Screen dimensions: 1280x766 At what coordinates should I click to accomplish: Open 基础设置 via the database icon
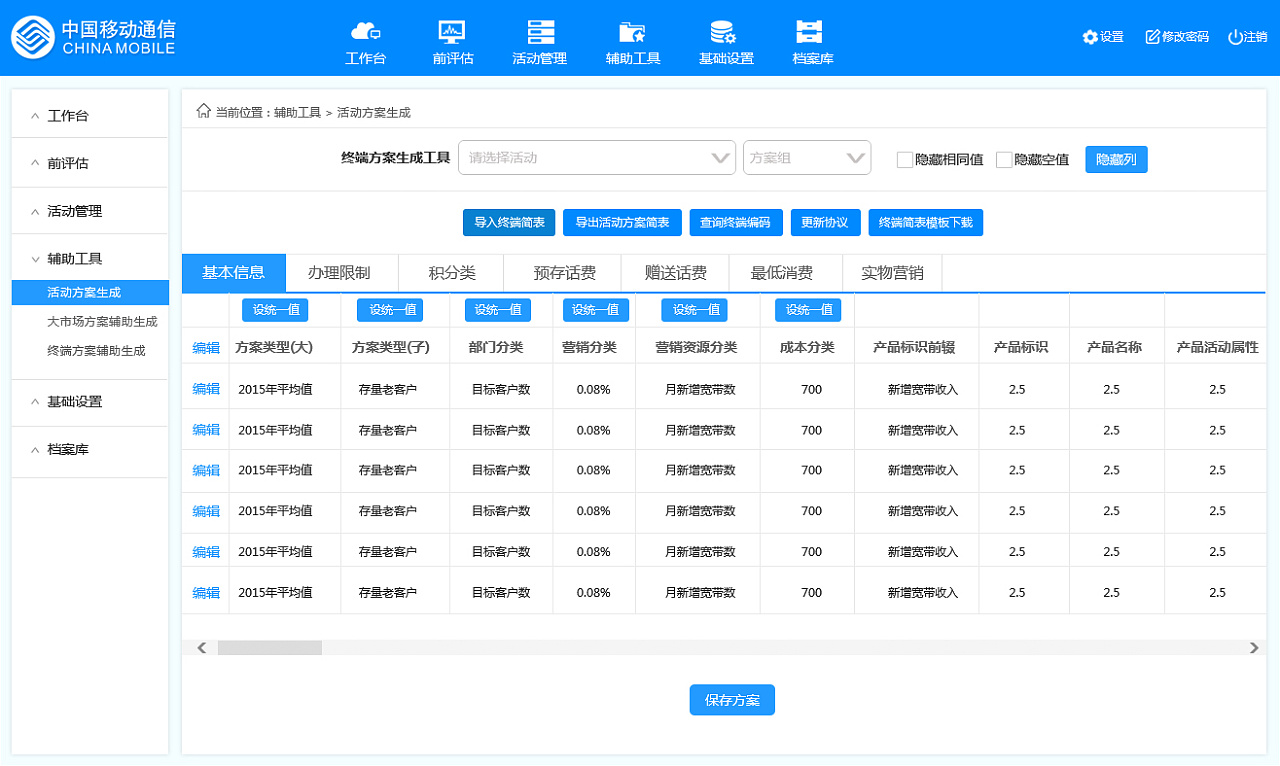click(x=725, y=30)
